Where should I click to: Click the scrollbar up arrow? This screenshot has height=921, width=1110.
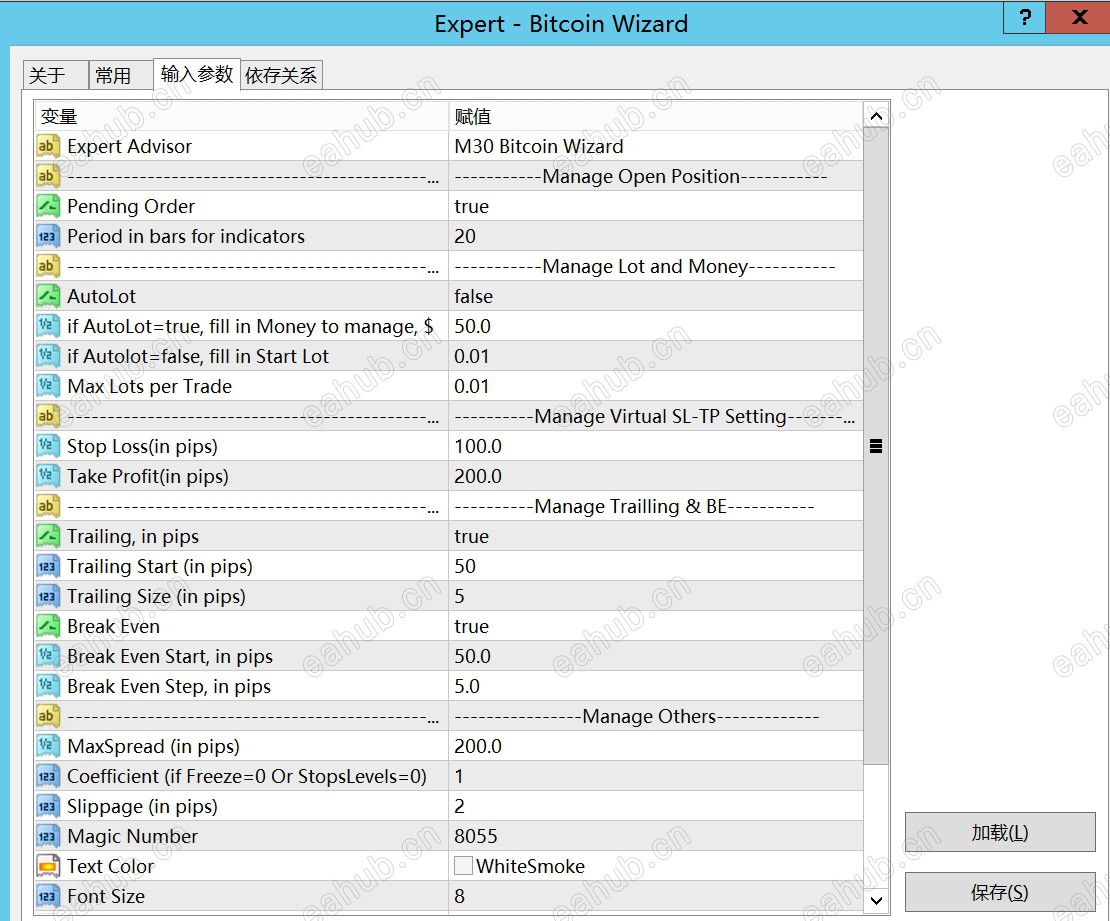876,116
